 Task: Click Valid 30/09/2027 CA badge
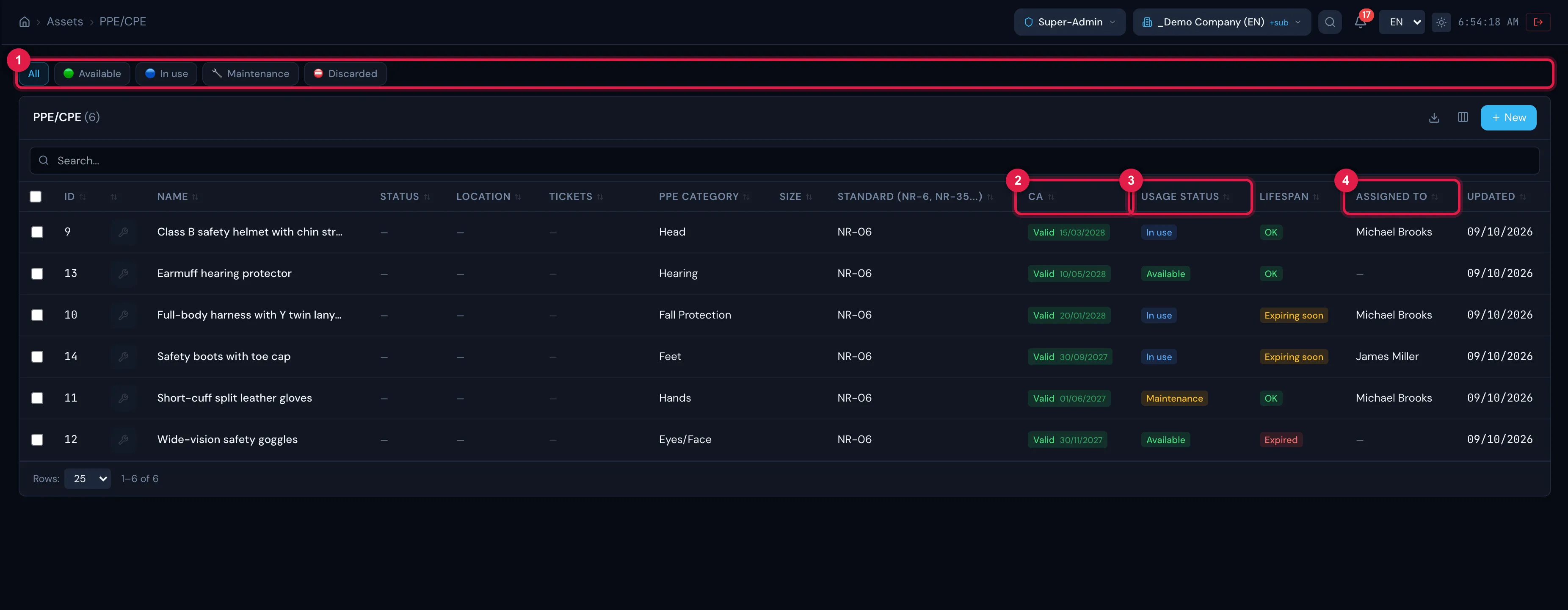tap(1069, 357)
